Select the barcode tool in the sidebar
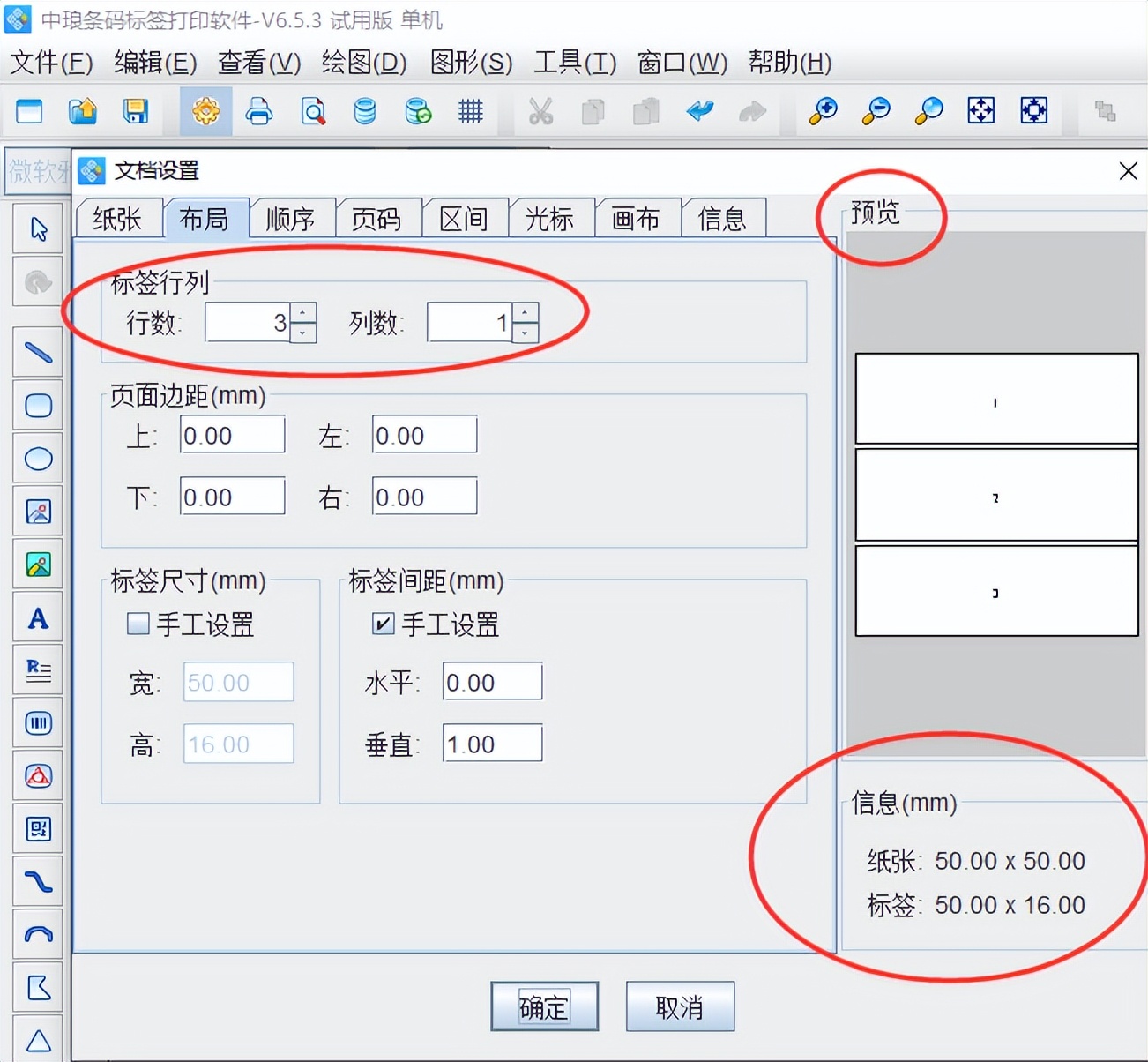This screenshot has width=1148, height=1062. tap(38, 722)
